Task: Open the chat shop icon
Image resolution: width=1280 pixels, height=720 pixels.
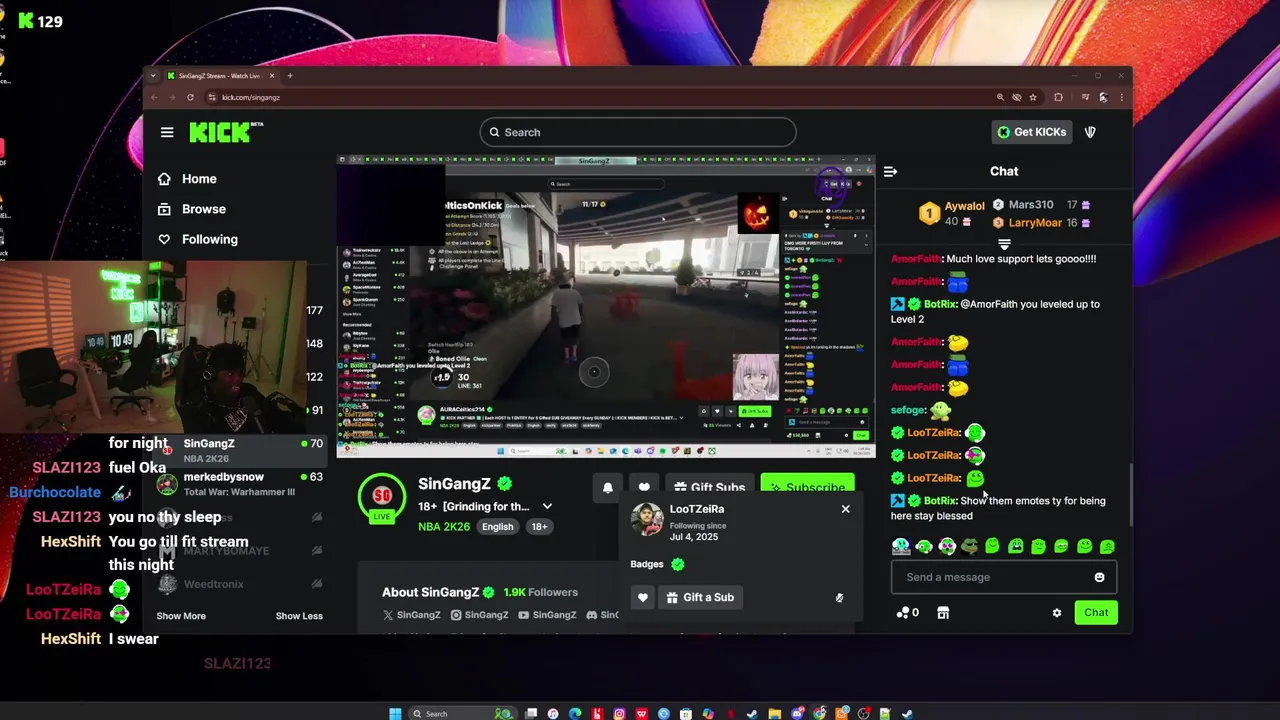Action: point(943,613)
